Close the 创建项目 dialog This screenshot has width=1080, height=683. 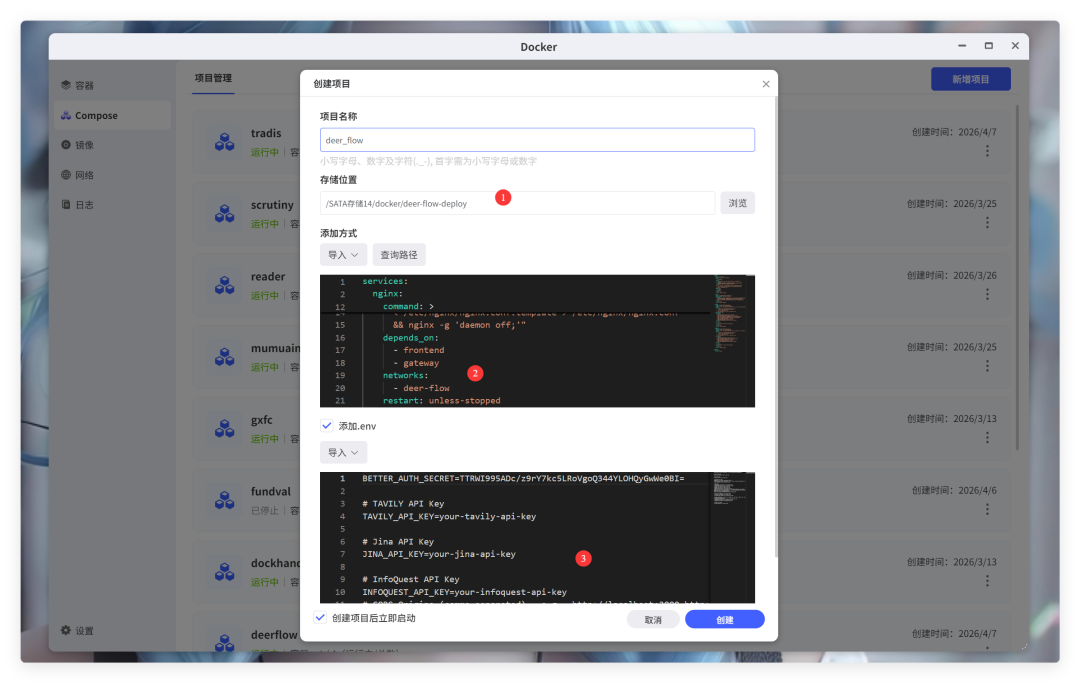tap(766, 84)
